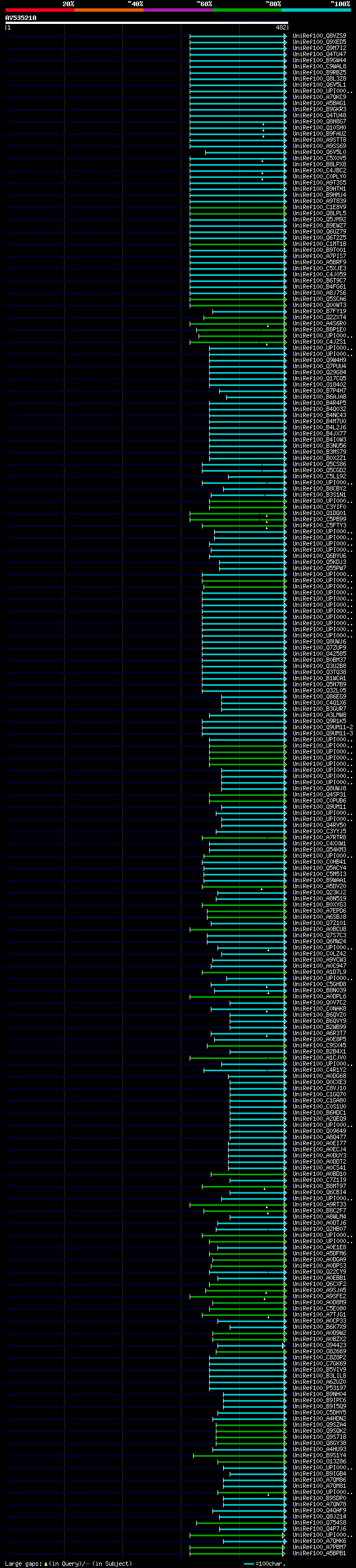Open hit UniRef100_C9WAL8
This screenshot has height=1568, width=356.
pyautogui.click(x=319, y=66)
